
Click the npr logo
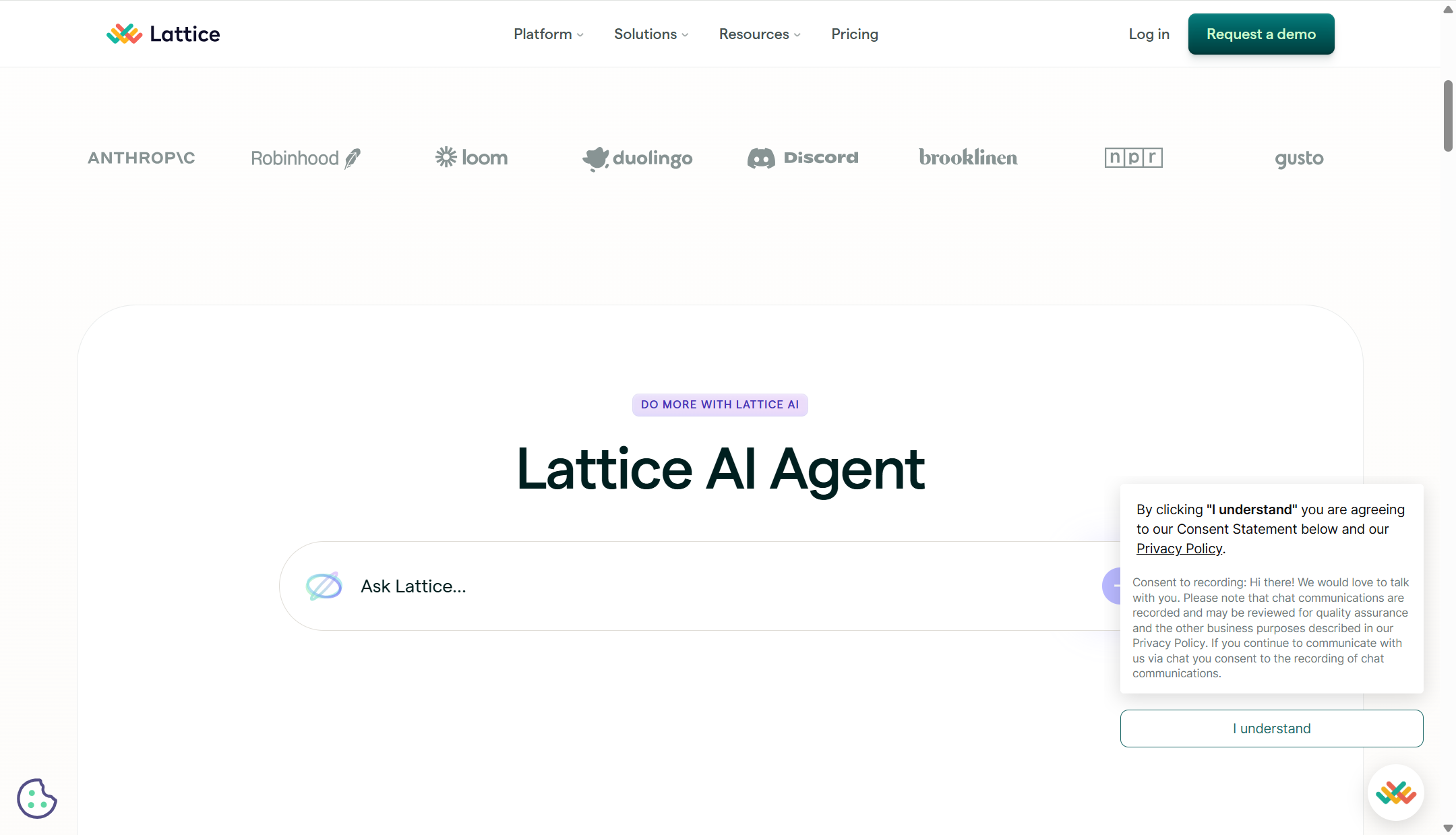coord(1133,158)
